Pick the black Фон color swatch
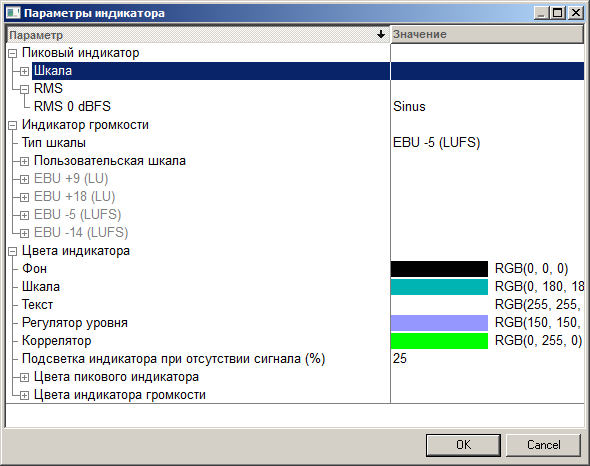Screen dimensions: 590x466 coord(439,269)
